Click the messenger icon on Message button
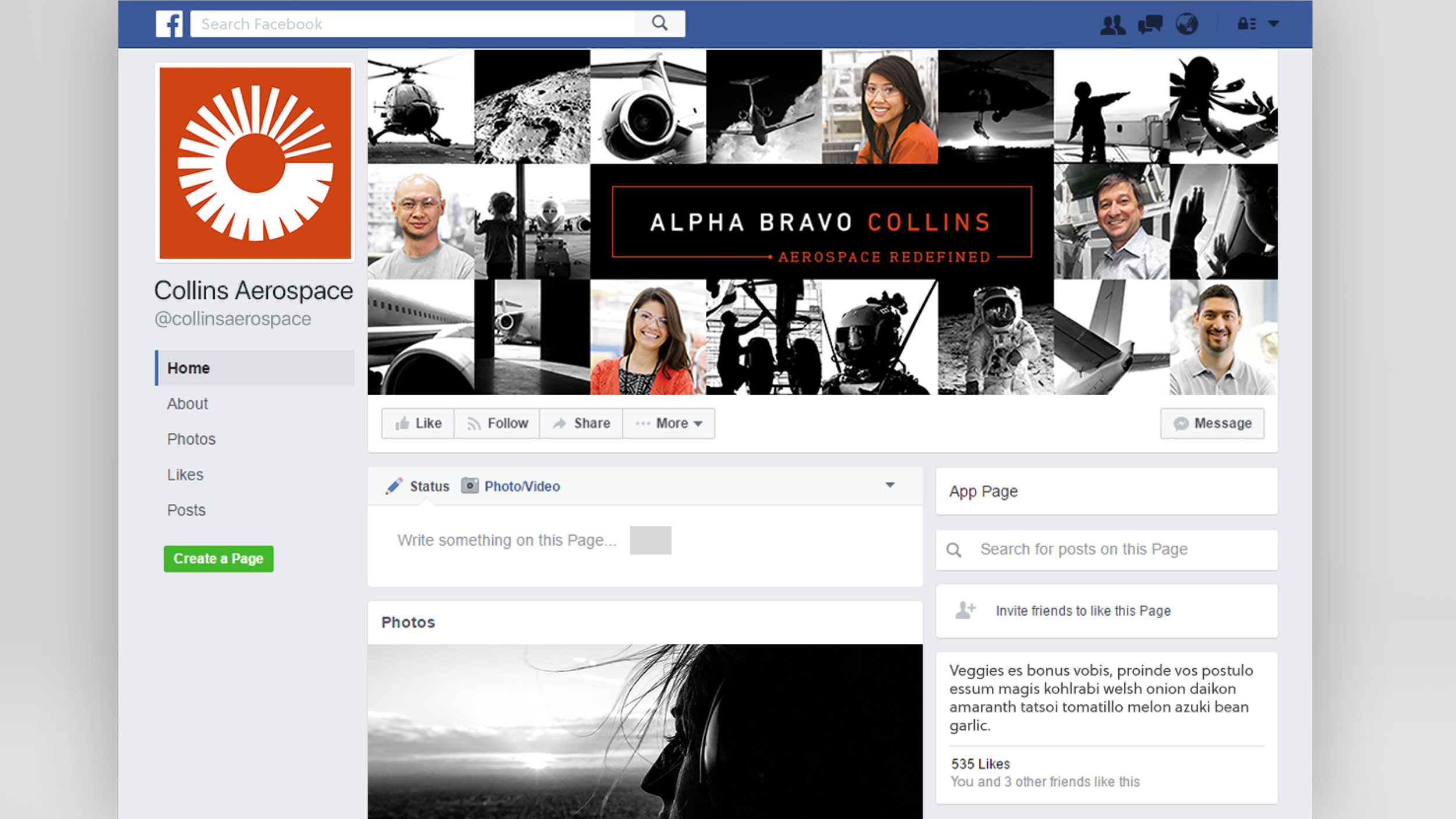 pyautogui.click(x=1181, y=423)
